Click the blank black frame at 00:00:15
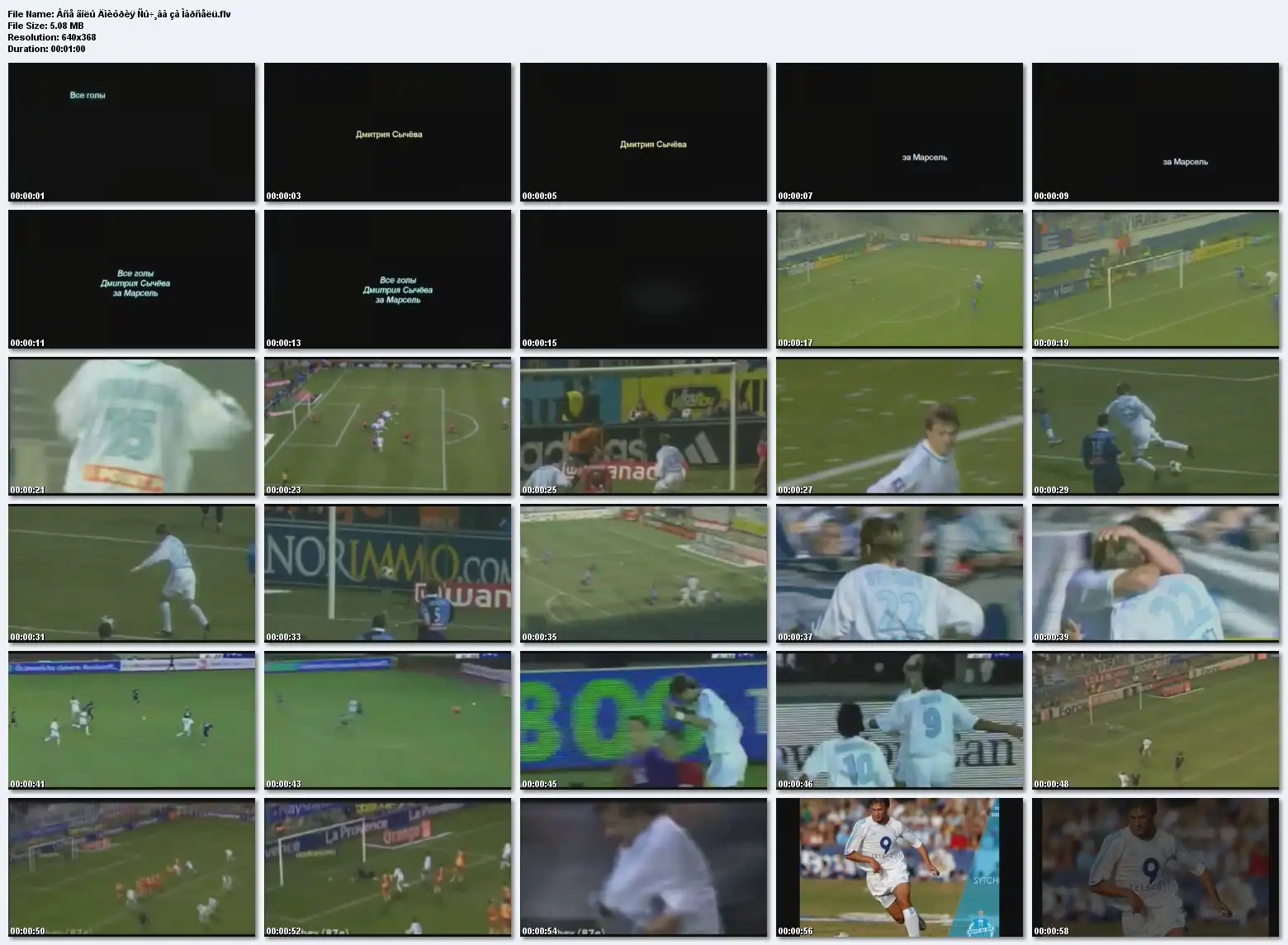The width and height of the screenshot is (1288, 945). point(643,279)
